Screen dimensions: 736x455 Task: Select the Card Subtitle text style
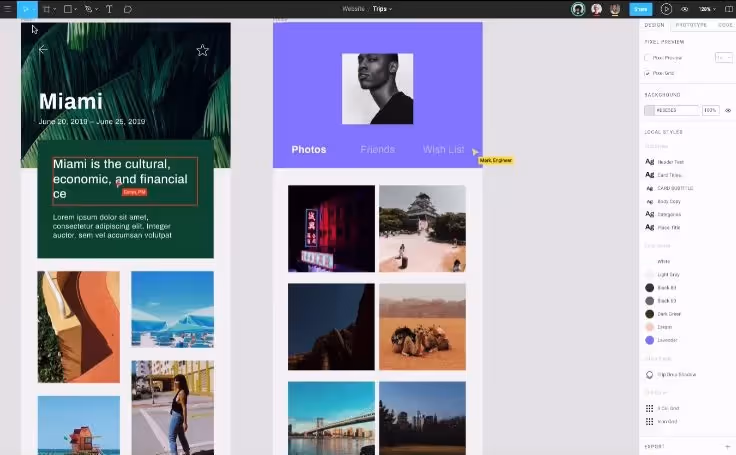pyautogui.click(x=669, y=188)
